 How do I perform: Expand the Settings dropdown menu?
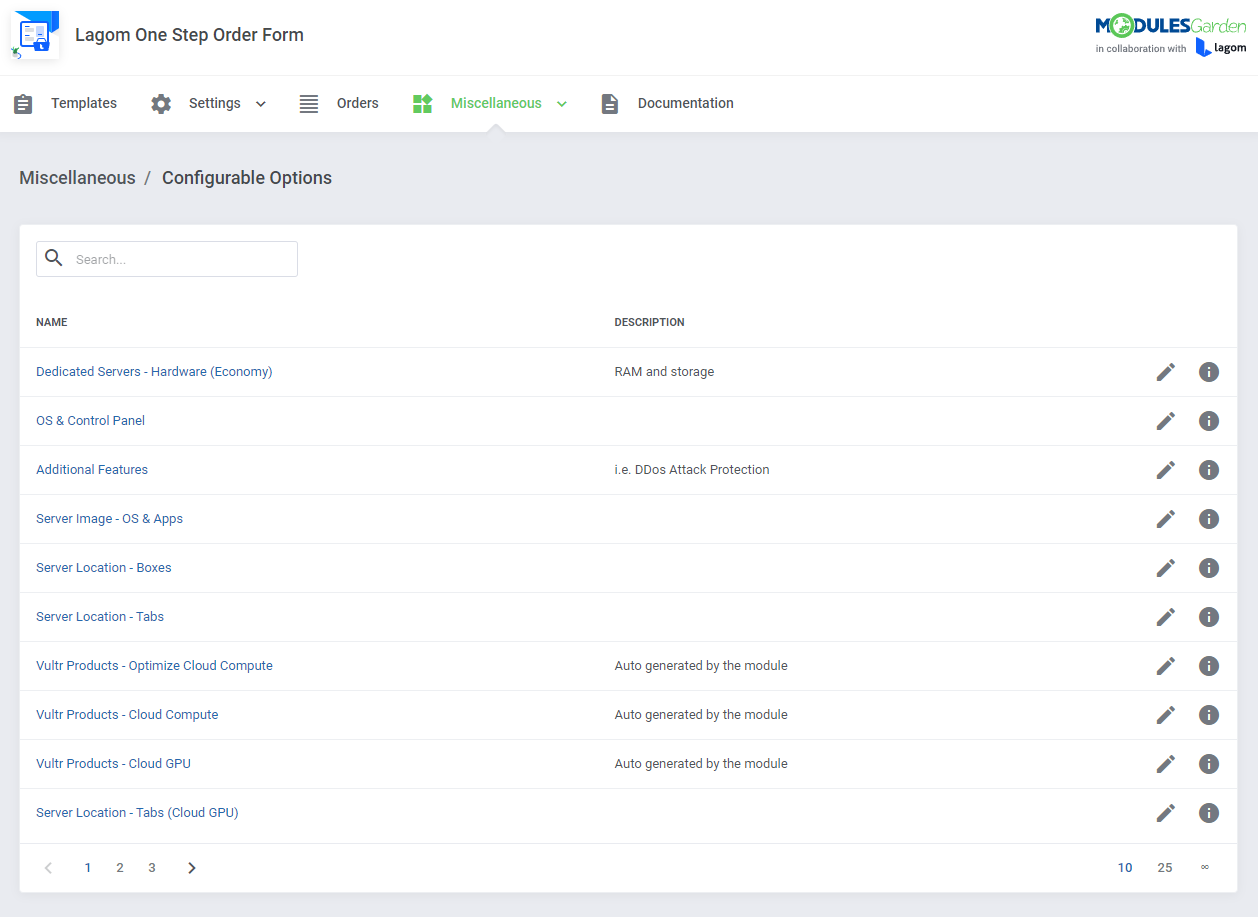pyautogui.click(x=260, y=103)
